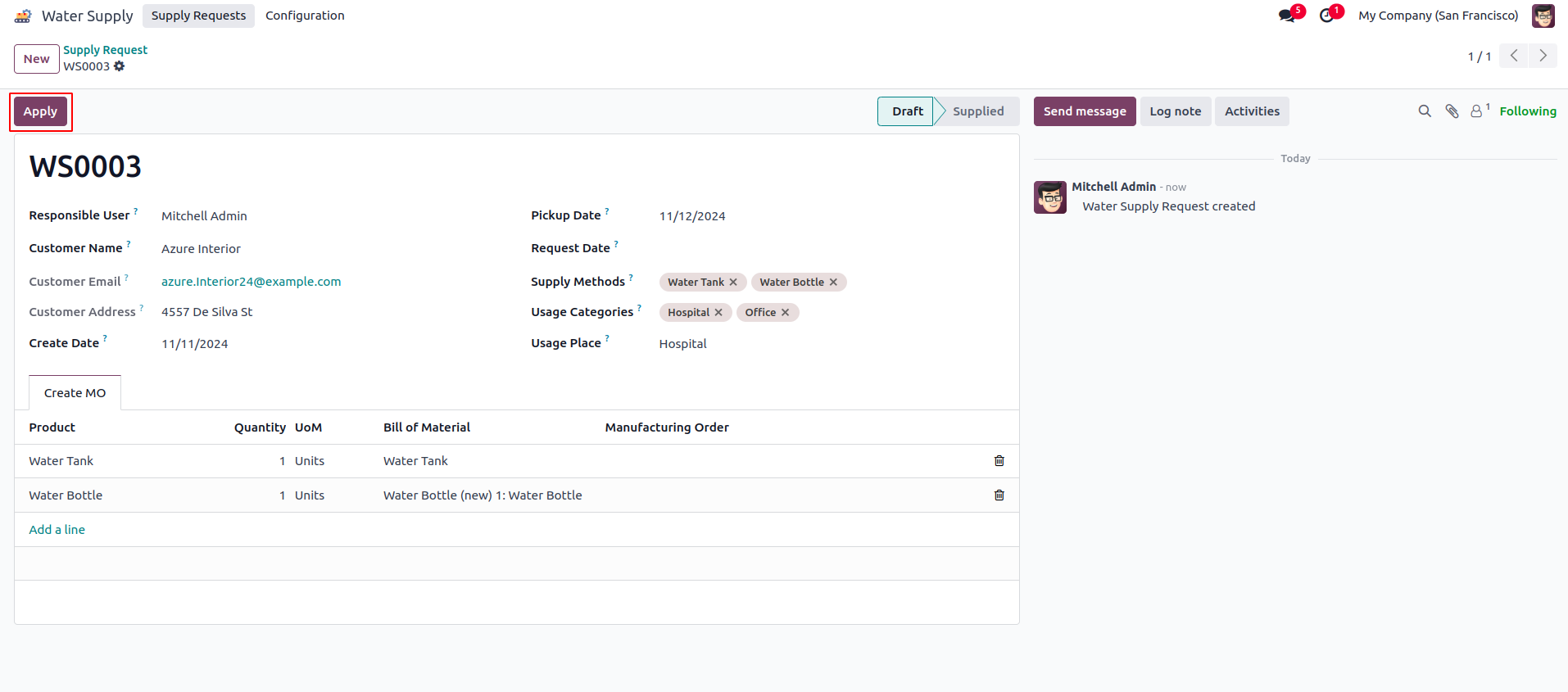Show followers list icon

(x=1476, y=111)
